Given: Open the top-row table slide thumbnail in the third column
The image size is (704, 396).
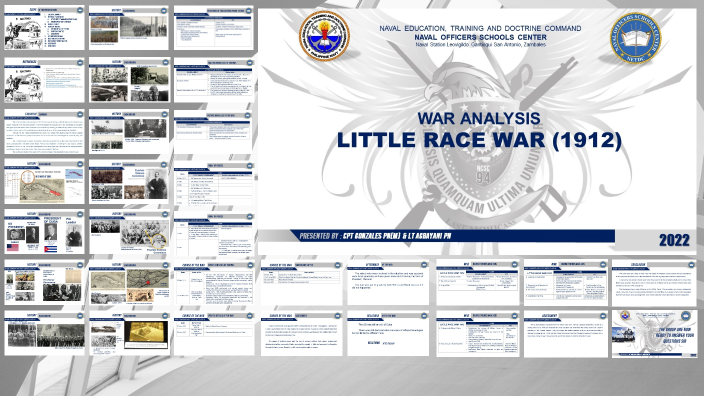Looking at the screenshot, I should pyautogui.click(x=214, y=28).
